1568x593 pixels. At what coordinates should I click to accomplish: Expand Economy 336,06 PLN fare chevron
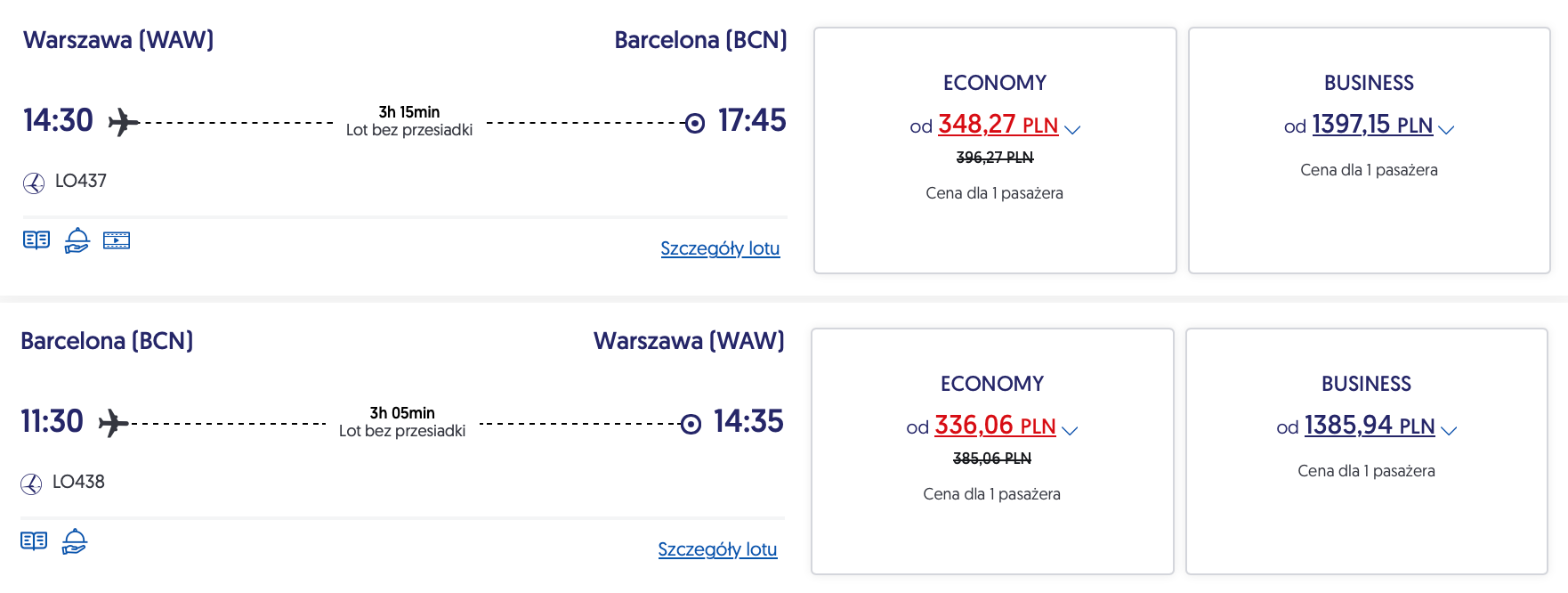(x=1071, y=431)
